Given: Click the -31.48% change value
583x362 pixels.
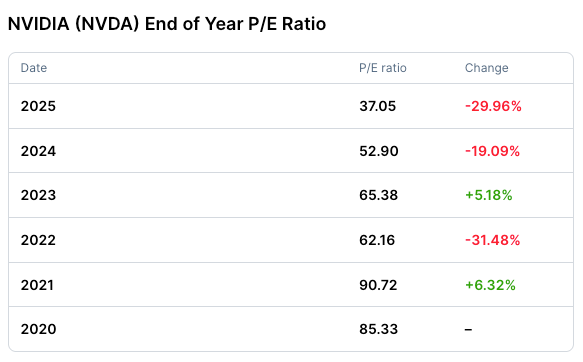Looking at the screenshot, I should (x=492, y=240).
